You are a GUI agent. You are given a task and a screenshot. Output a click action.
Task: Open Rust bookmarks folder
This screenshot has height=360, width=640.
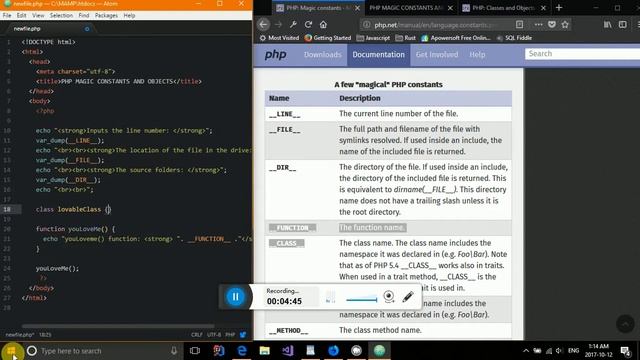point(405,38)
